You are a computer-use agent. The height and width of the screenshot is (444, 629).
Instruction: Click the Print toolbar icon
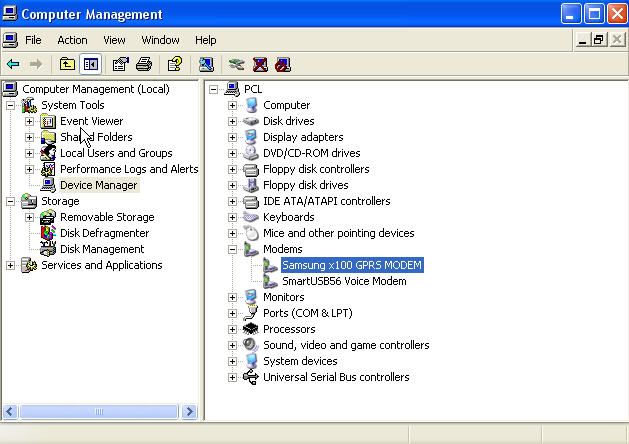pyautogui.click(x=144, y=64)
